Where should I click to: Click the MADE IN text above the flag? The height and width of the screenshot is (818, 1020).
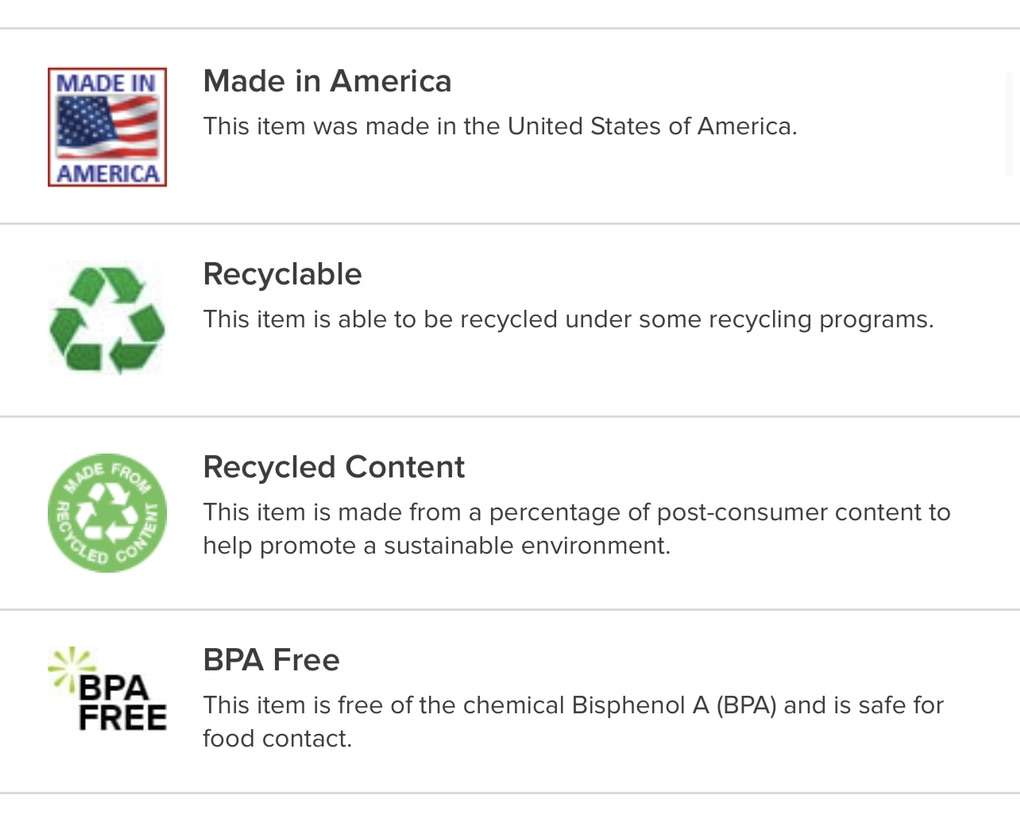point(107,83)
